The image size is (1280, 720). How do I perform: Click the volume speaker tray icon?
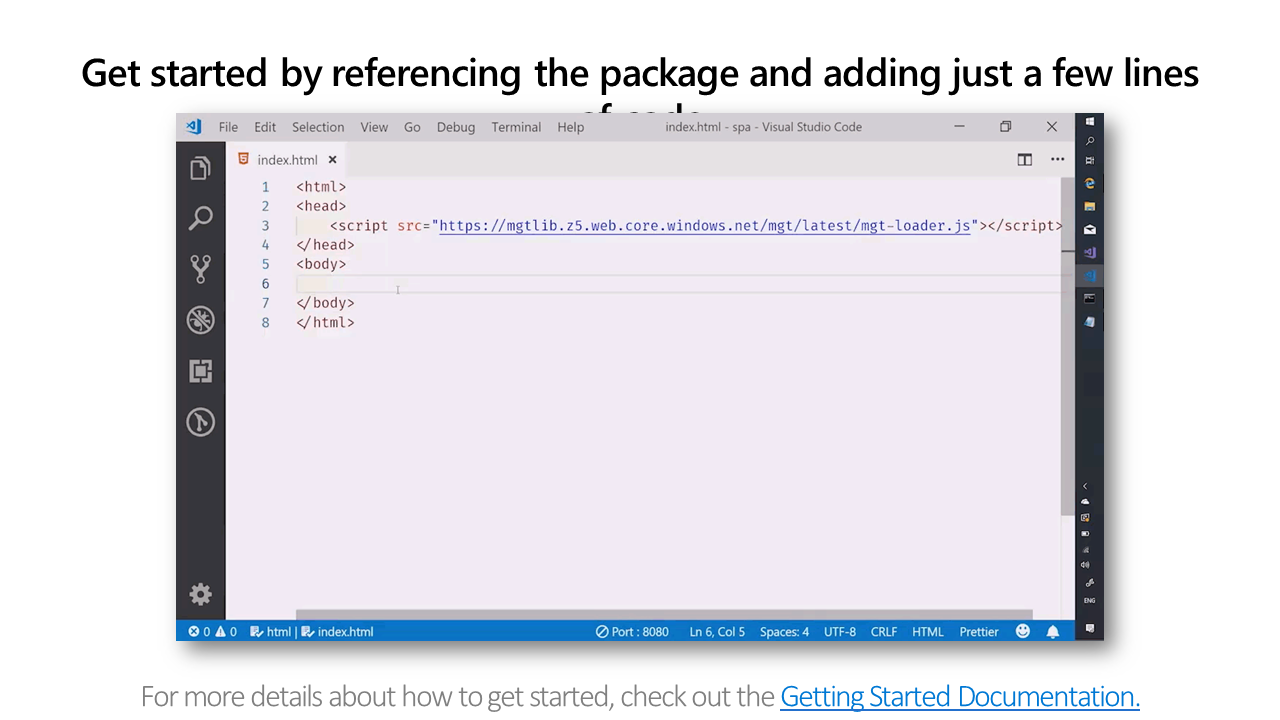point(1086,565)
